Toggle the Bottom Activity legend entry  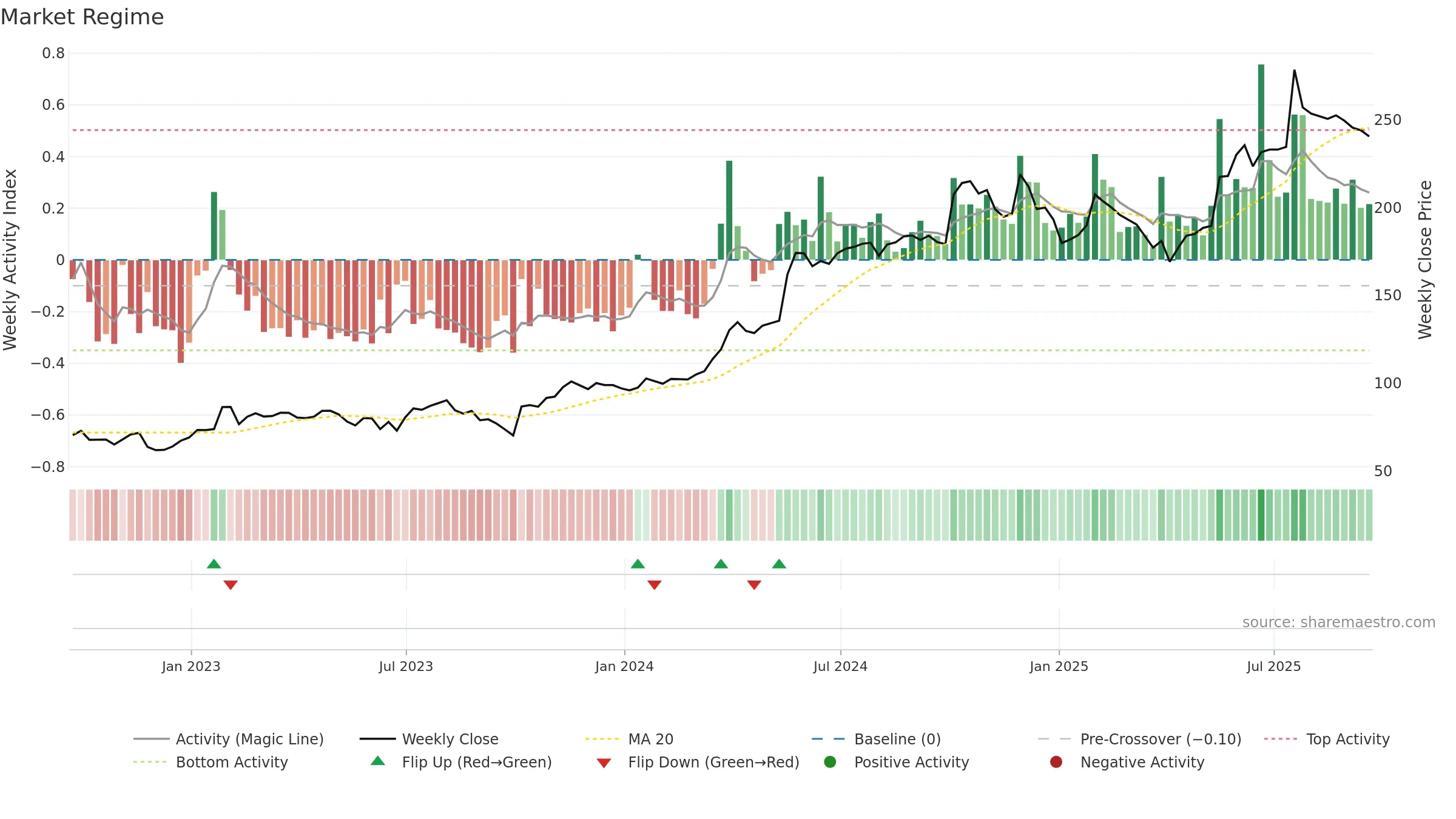[211, 762]
